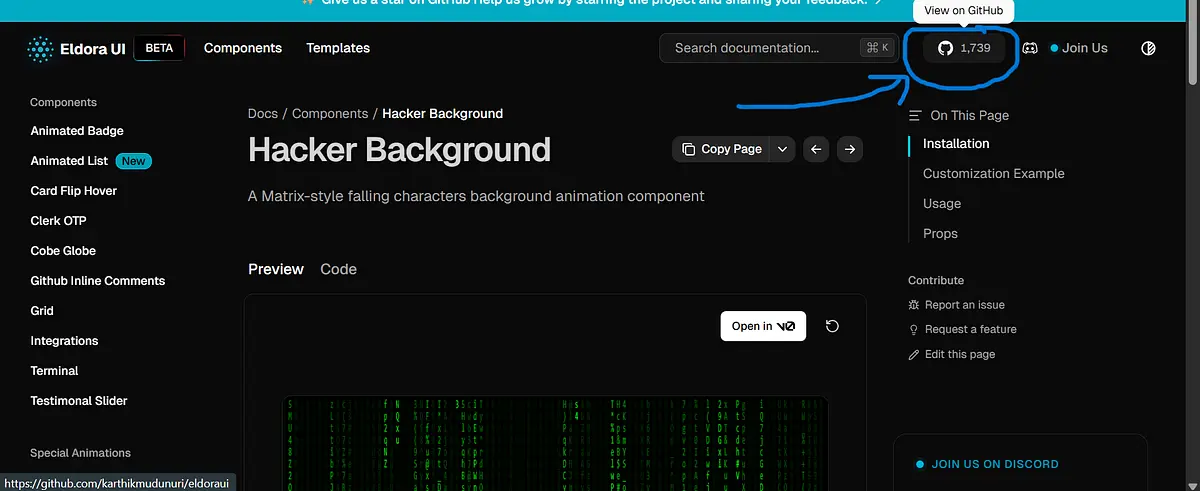Open the Components nav menu
This screenshot has width=1200, height=491.
click(243, 48)
